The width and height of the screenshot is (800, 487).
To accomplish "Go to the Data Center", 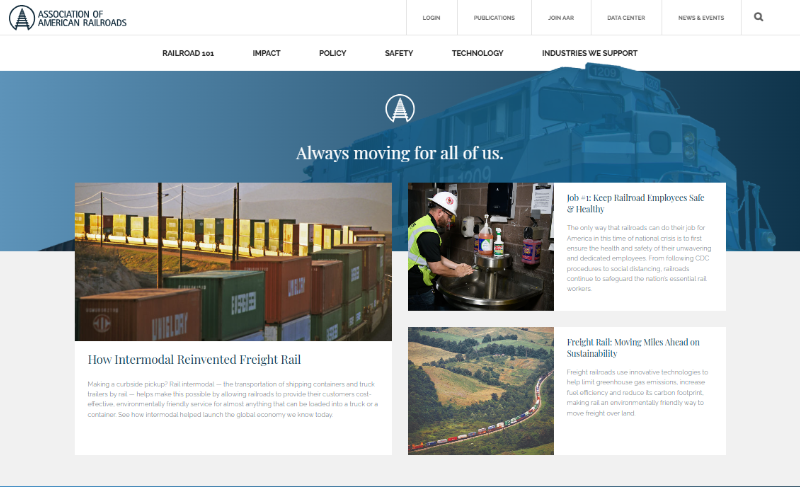I will (626, 18).
